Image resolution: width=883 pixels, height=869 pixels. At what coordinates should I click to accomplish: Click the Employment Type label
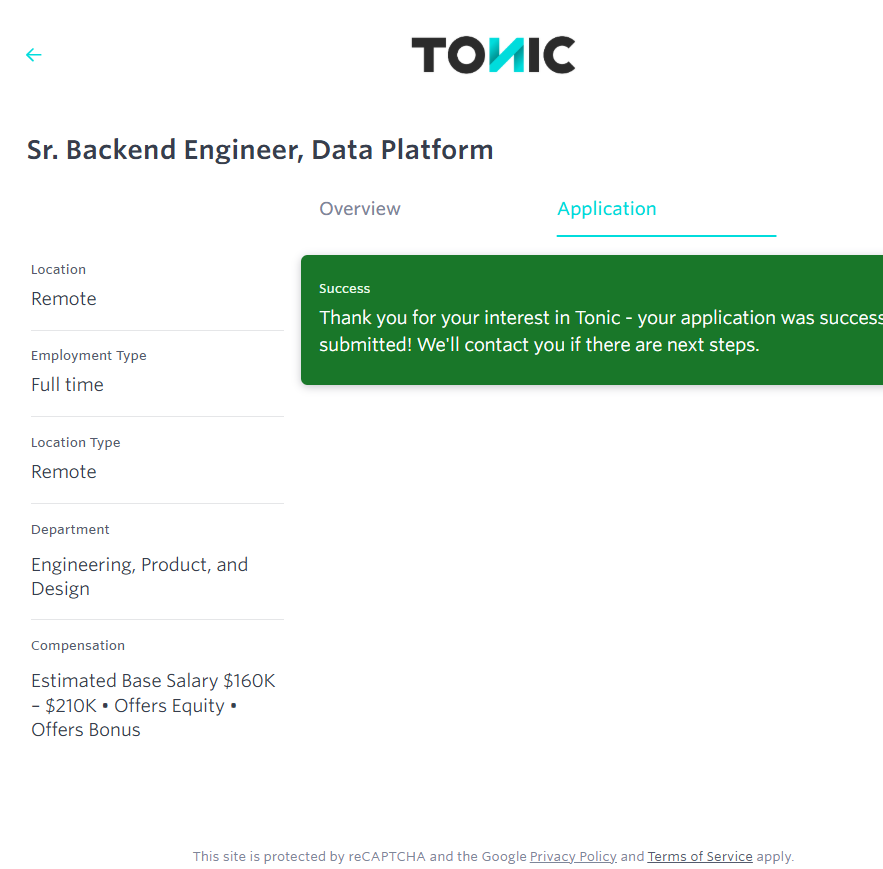point(89,356)
